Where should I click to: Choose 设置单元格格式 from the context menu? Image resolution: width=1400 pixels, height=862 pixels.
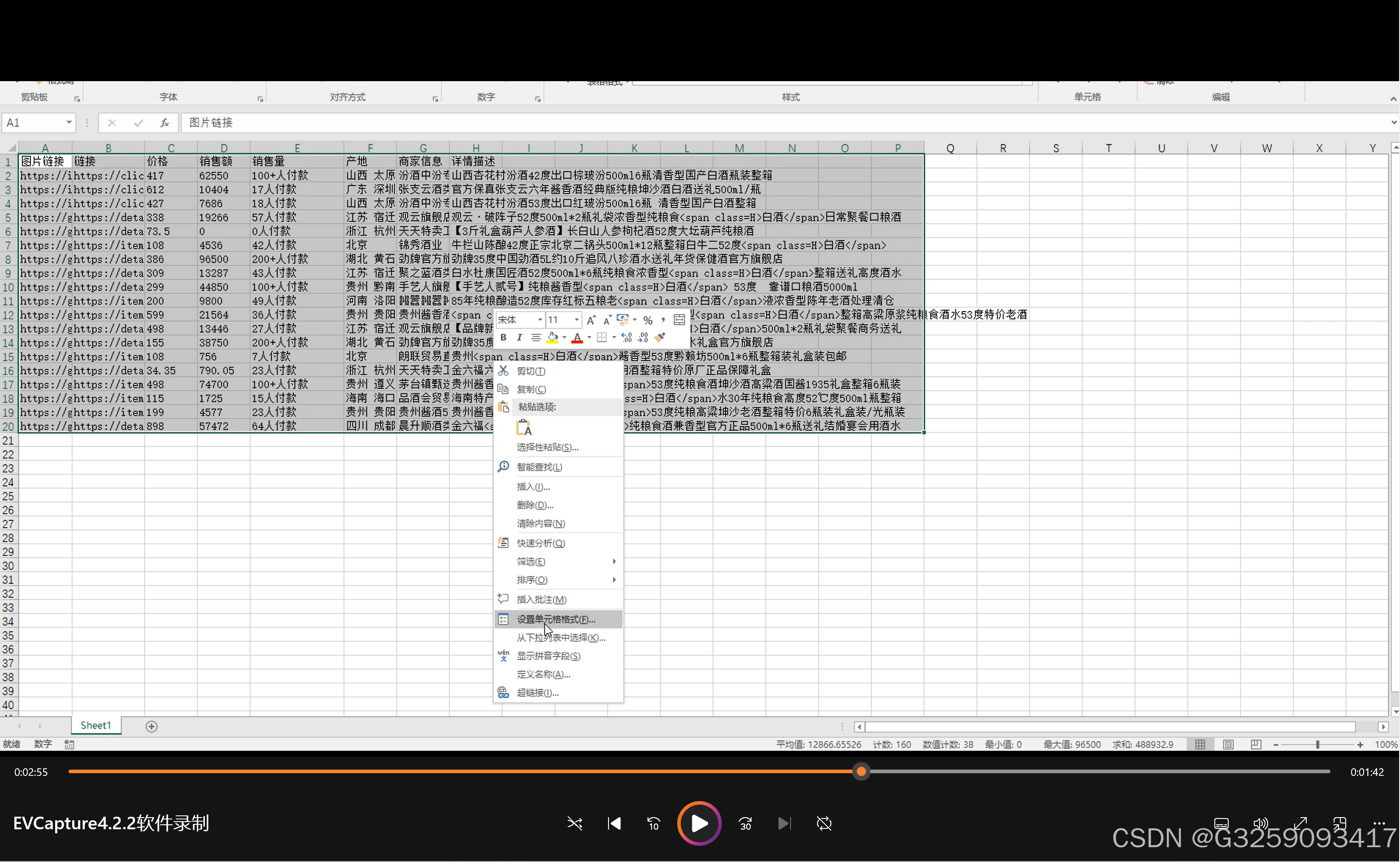point(555,619)
